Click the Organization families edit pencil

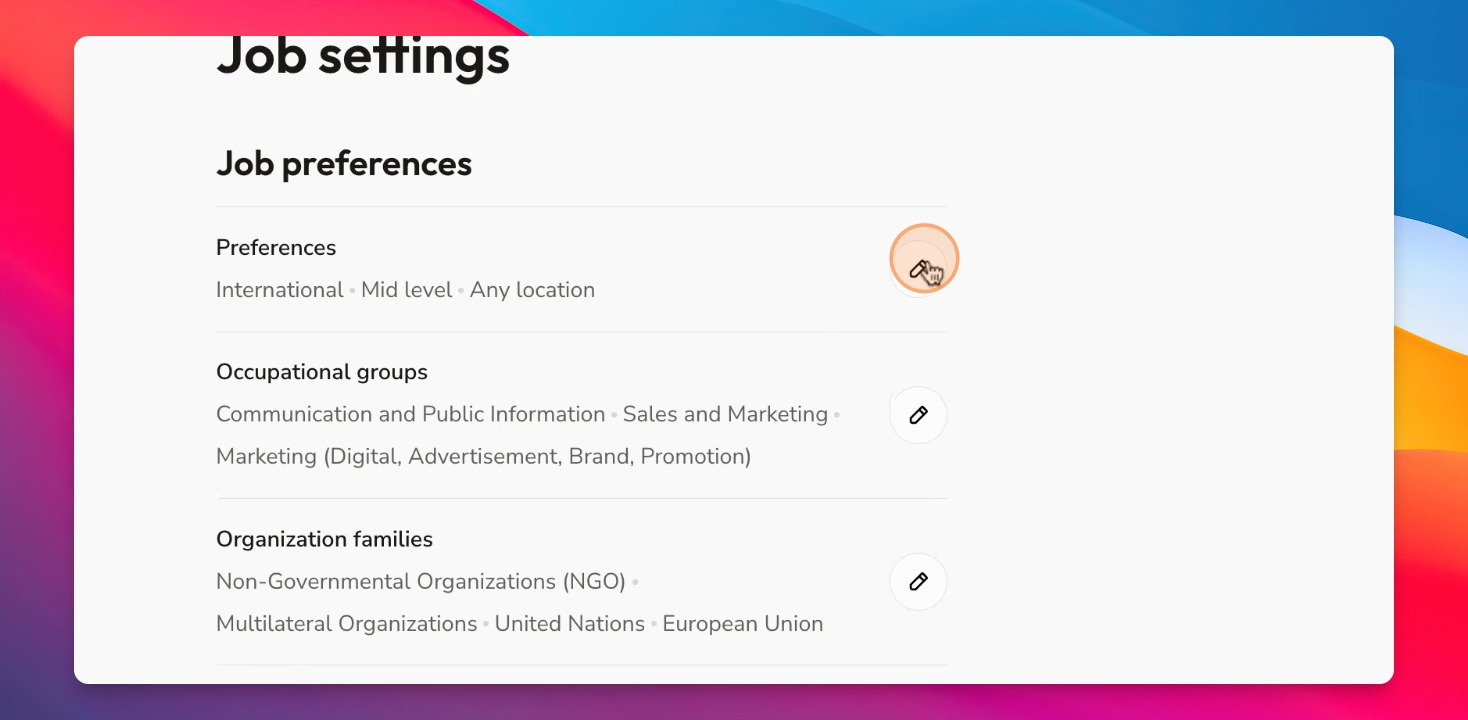pyautogui.click(x=919, y=582)
